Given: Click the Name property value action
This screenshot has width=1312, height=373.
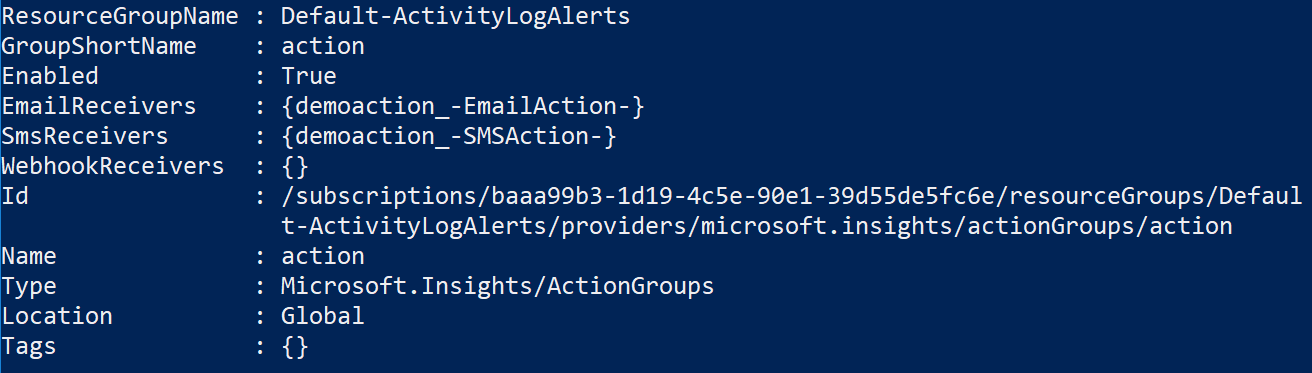Looking at the screenshot, I should pyautogui.click(x=323, y=256).
